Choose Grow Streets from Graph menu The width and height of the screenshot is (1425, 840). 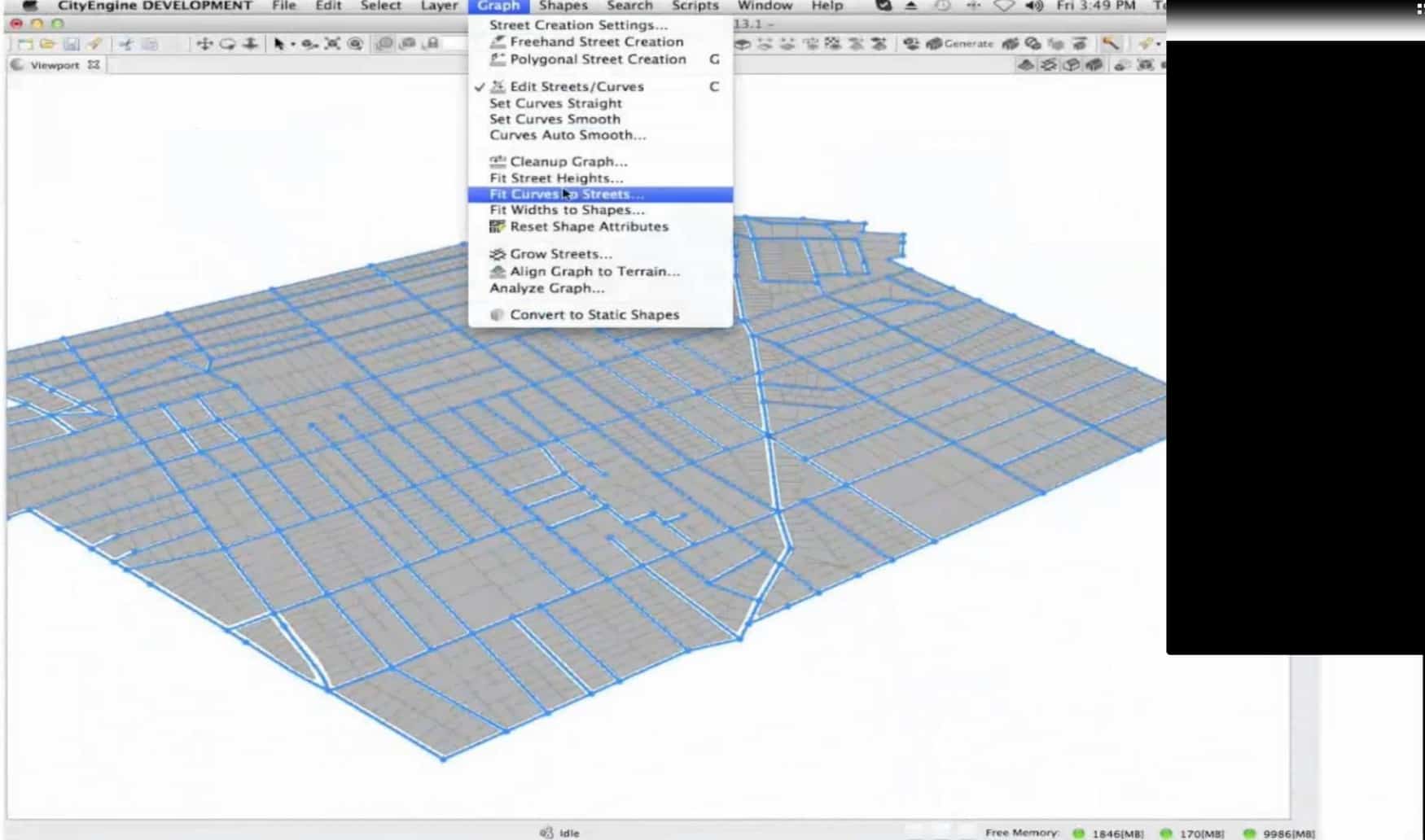point(560,254)
